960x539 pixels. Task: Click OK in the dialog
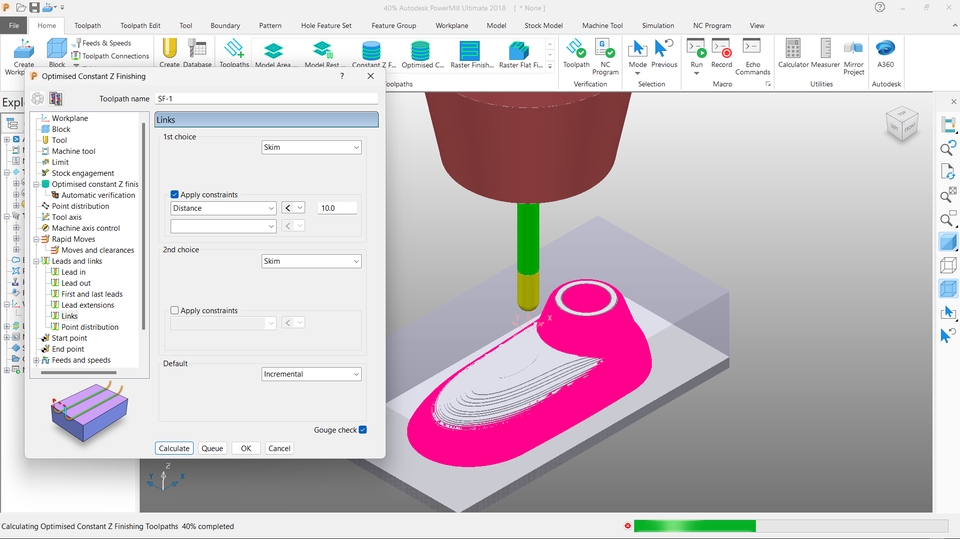246,448
